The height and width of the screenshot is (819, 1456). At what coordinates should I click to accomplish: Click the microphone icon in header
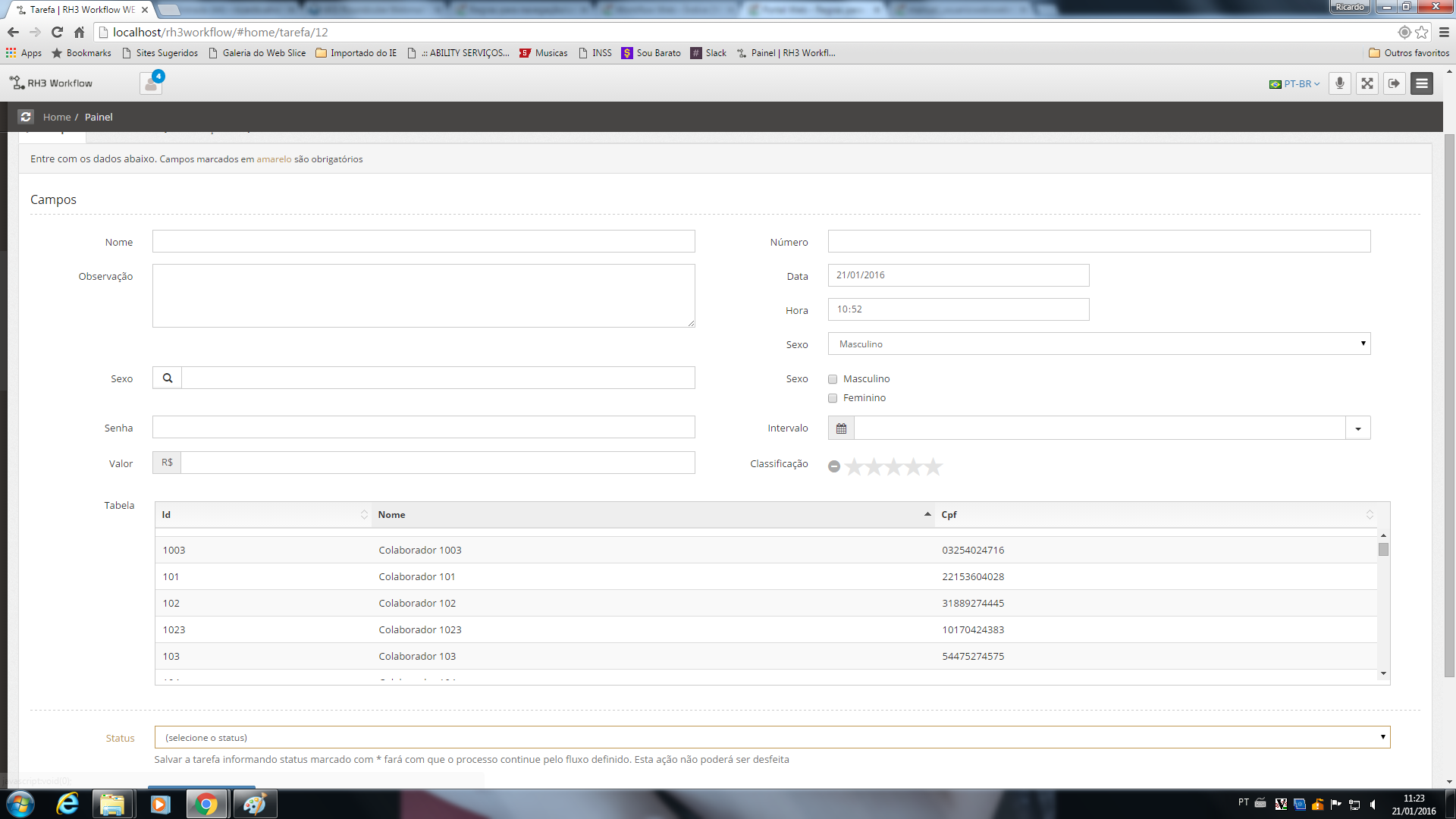point(1340,83)
